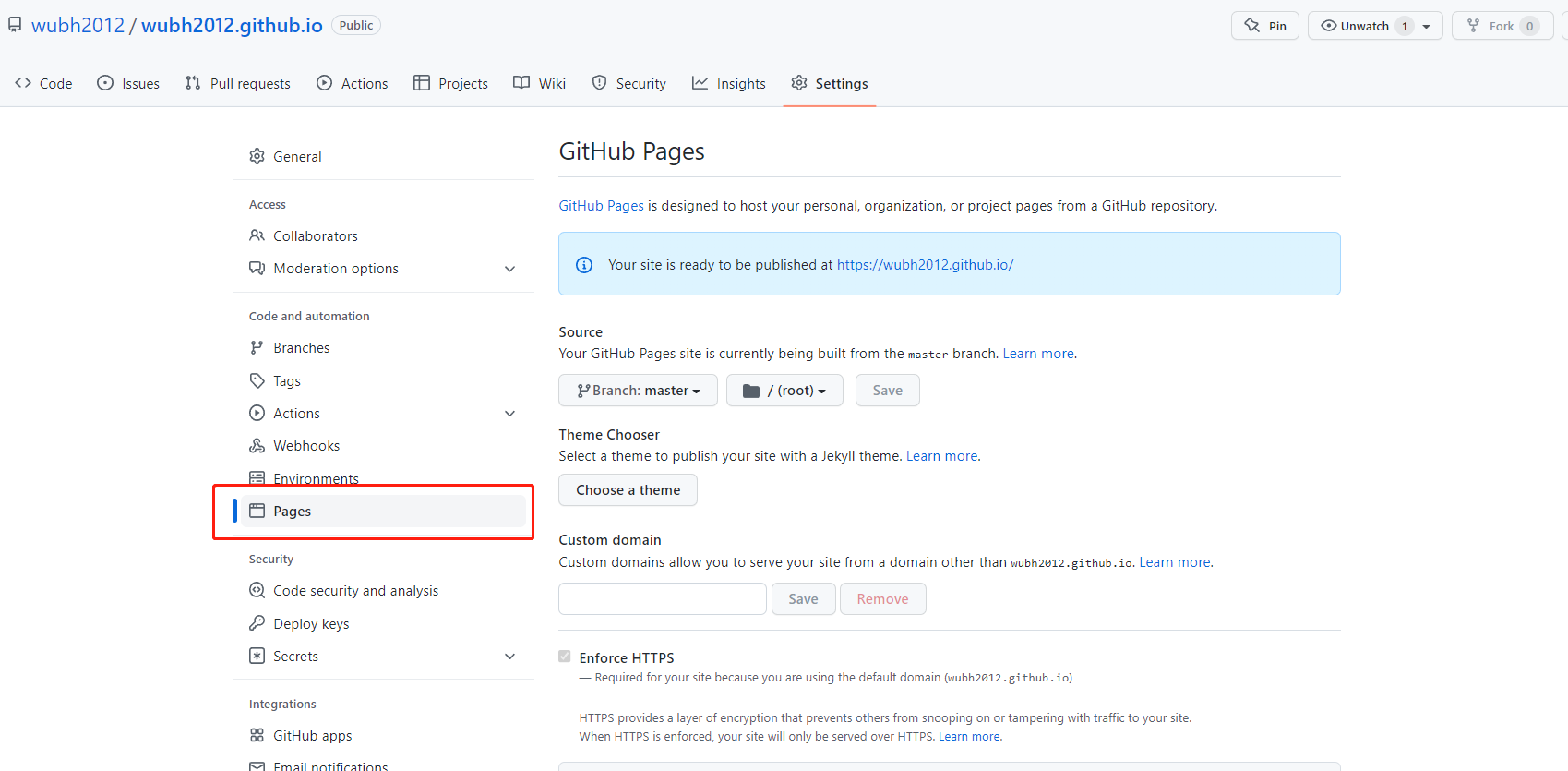Expand the Moderation options section
Screen dimensions: 1568x771
click(x=509, y=269)
